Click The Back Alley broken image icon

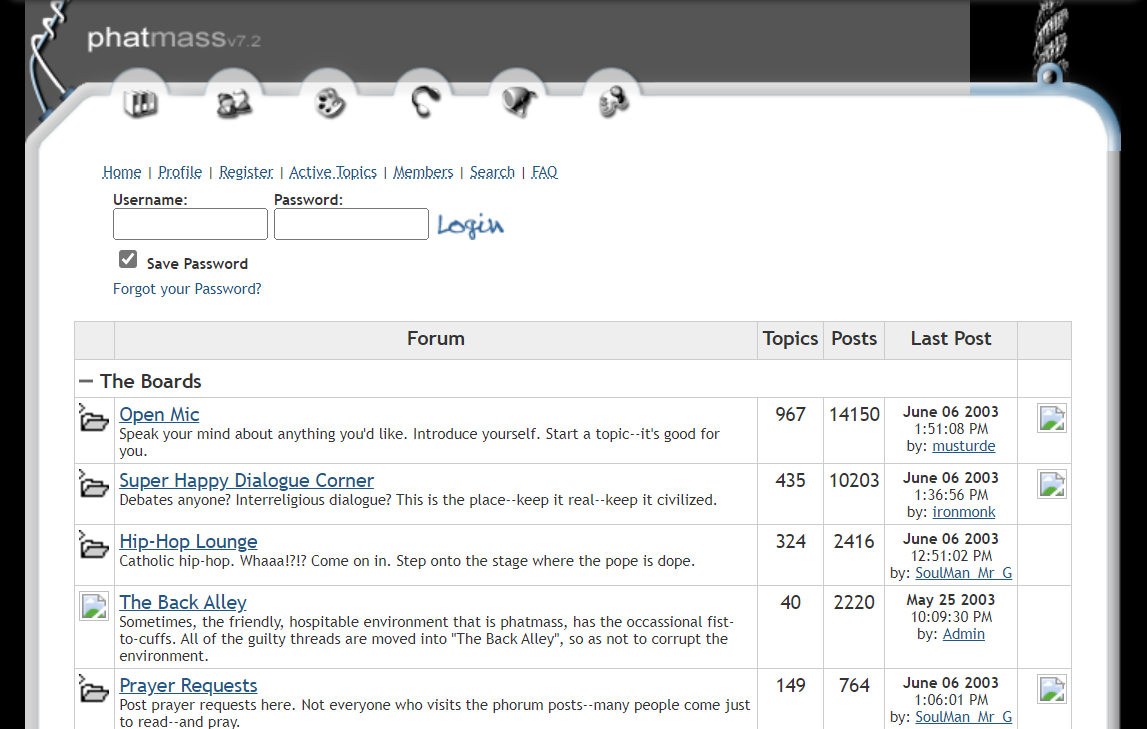94,605
